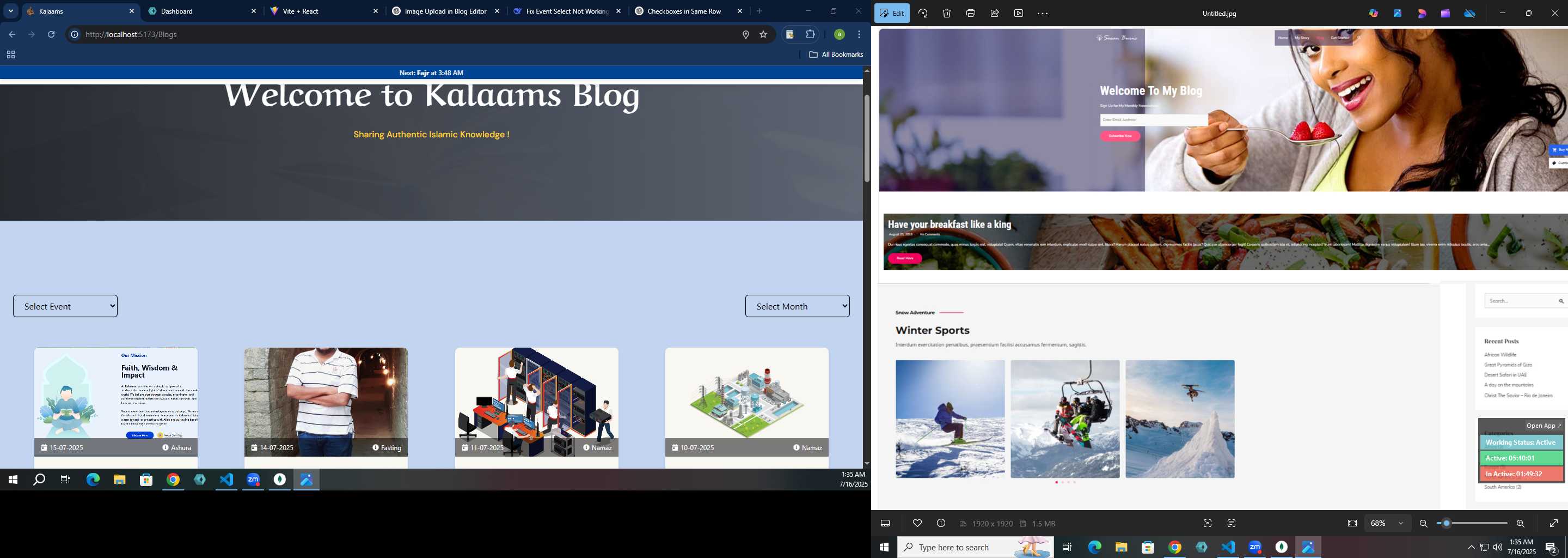Rotate the image in Photos

tap(923, 14)
